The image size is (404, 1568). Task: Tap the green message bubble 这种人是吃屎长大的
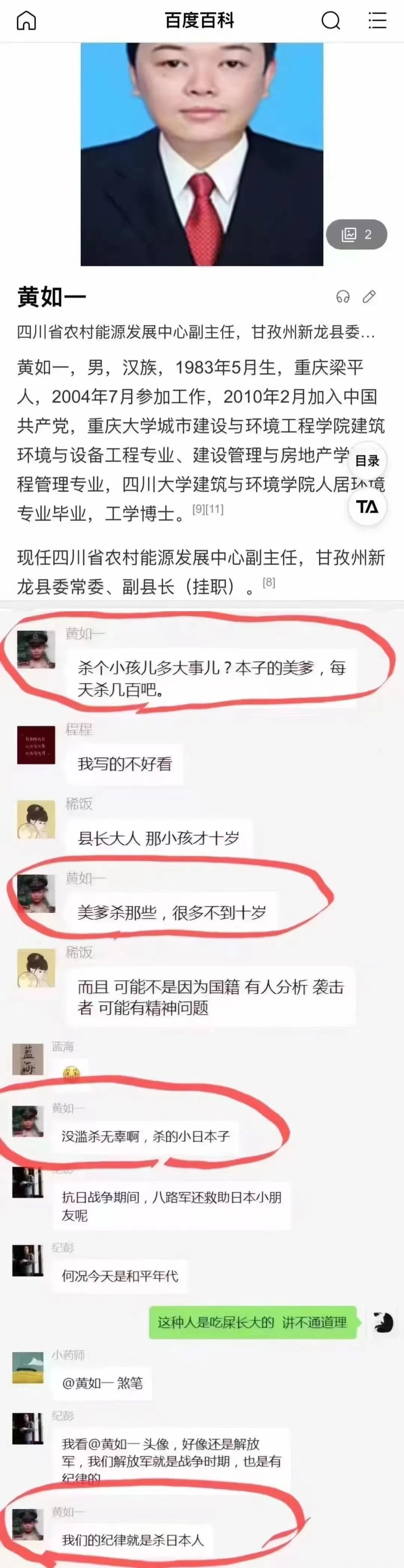click(252, 1322)
